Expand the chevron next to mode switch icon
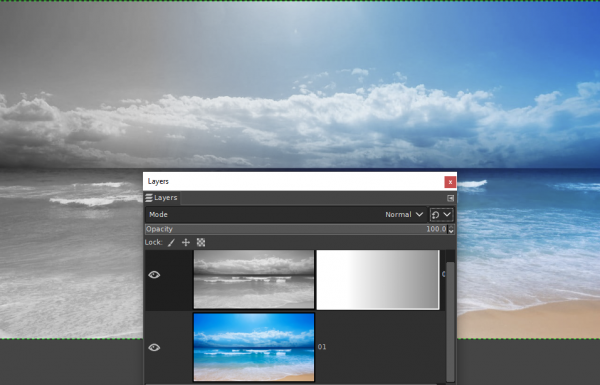The width and height of the screenshot is (600, 385). coord(447,215)
